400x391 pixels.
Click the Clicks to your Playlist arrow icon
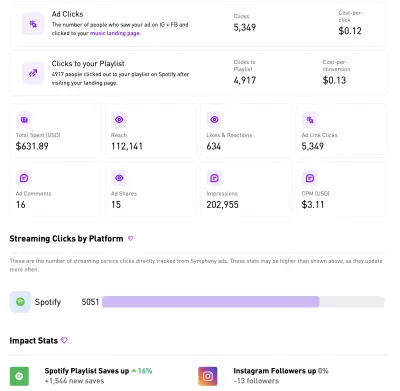pyautogui.click(x=33, y=73)
